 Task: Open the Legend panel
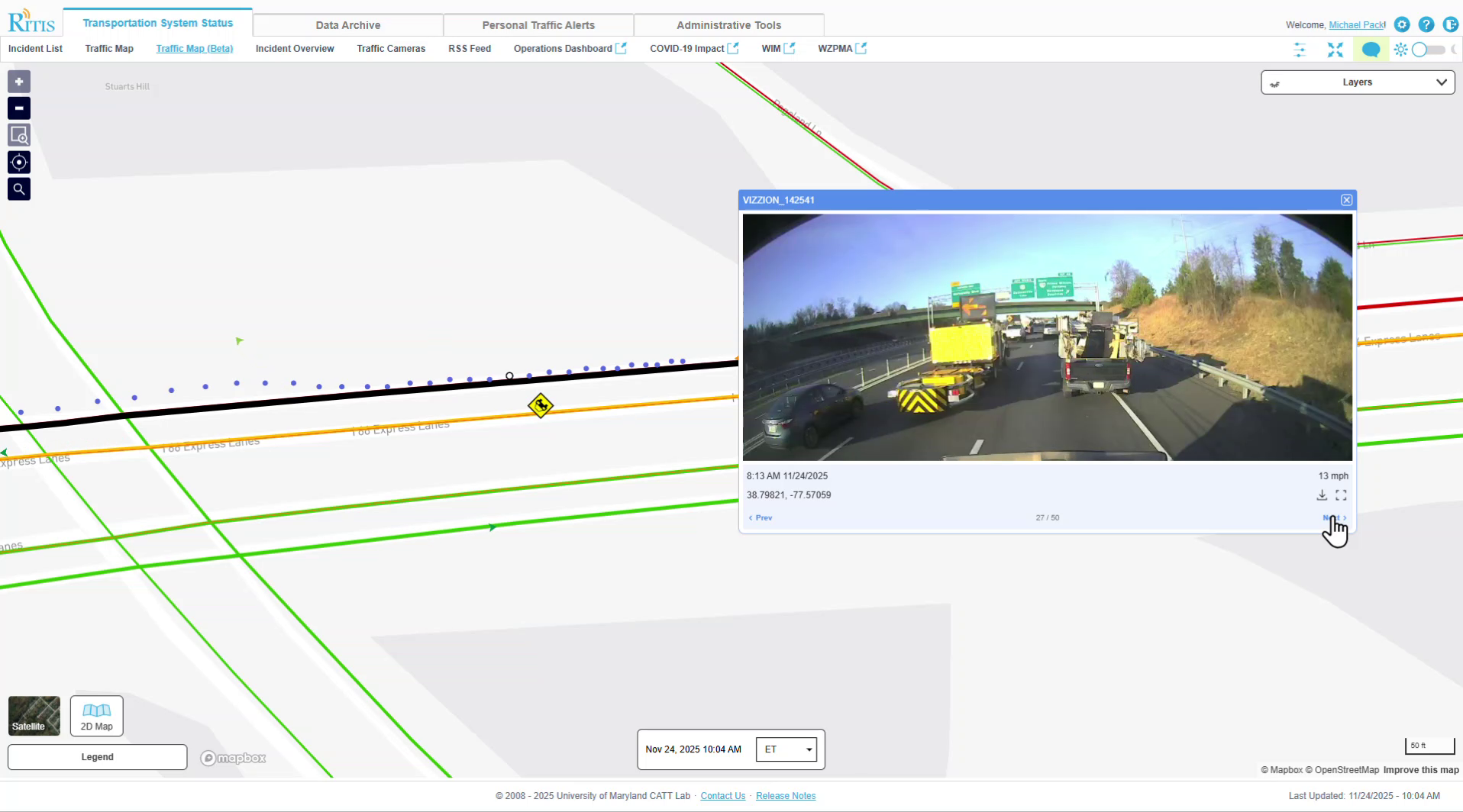click(97, 757)
